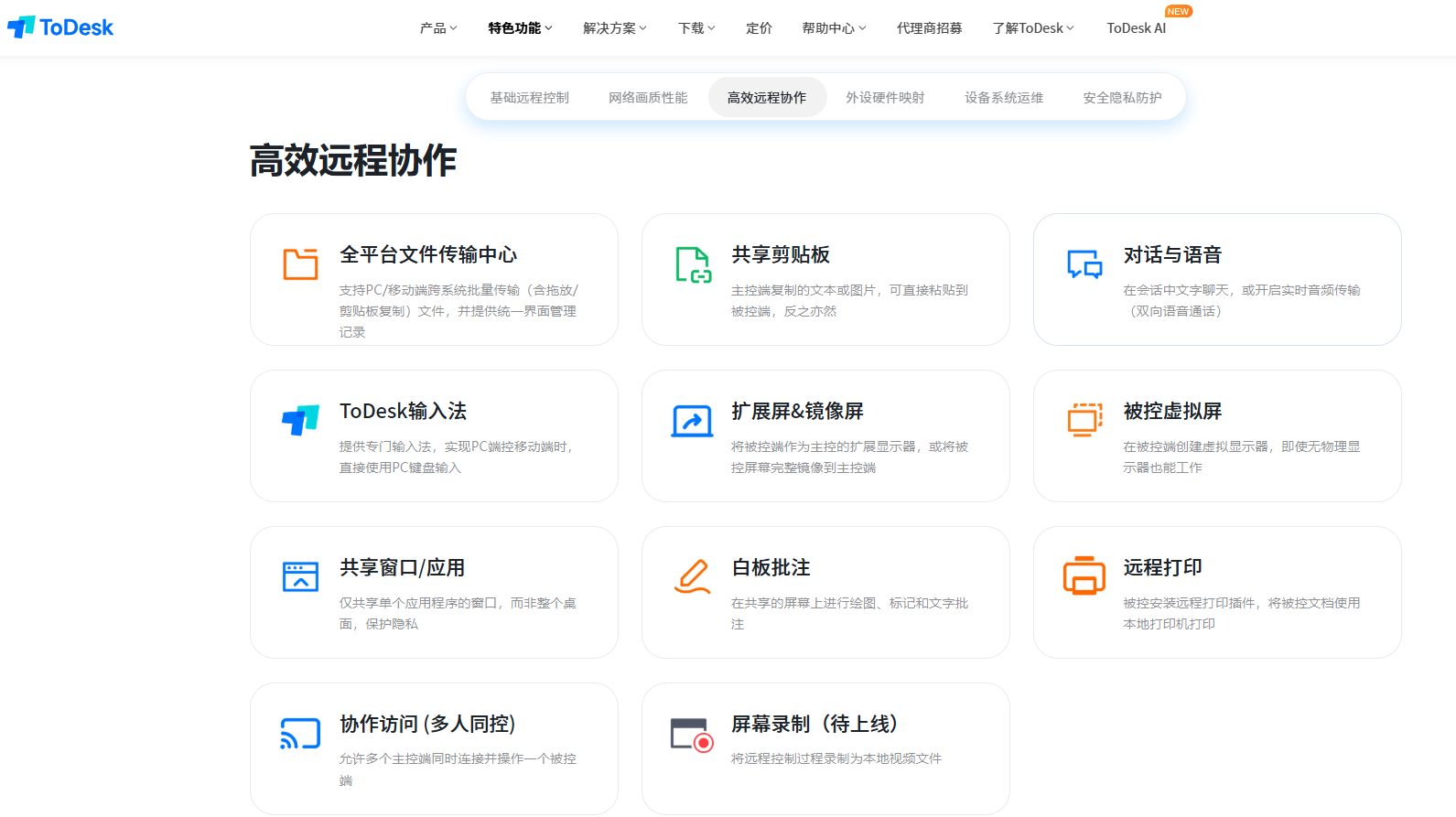
Task: Select the 高效远程协作 tab
Action: [x=767, y=97]
